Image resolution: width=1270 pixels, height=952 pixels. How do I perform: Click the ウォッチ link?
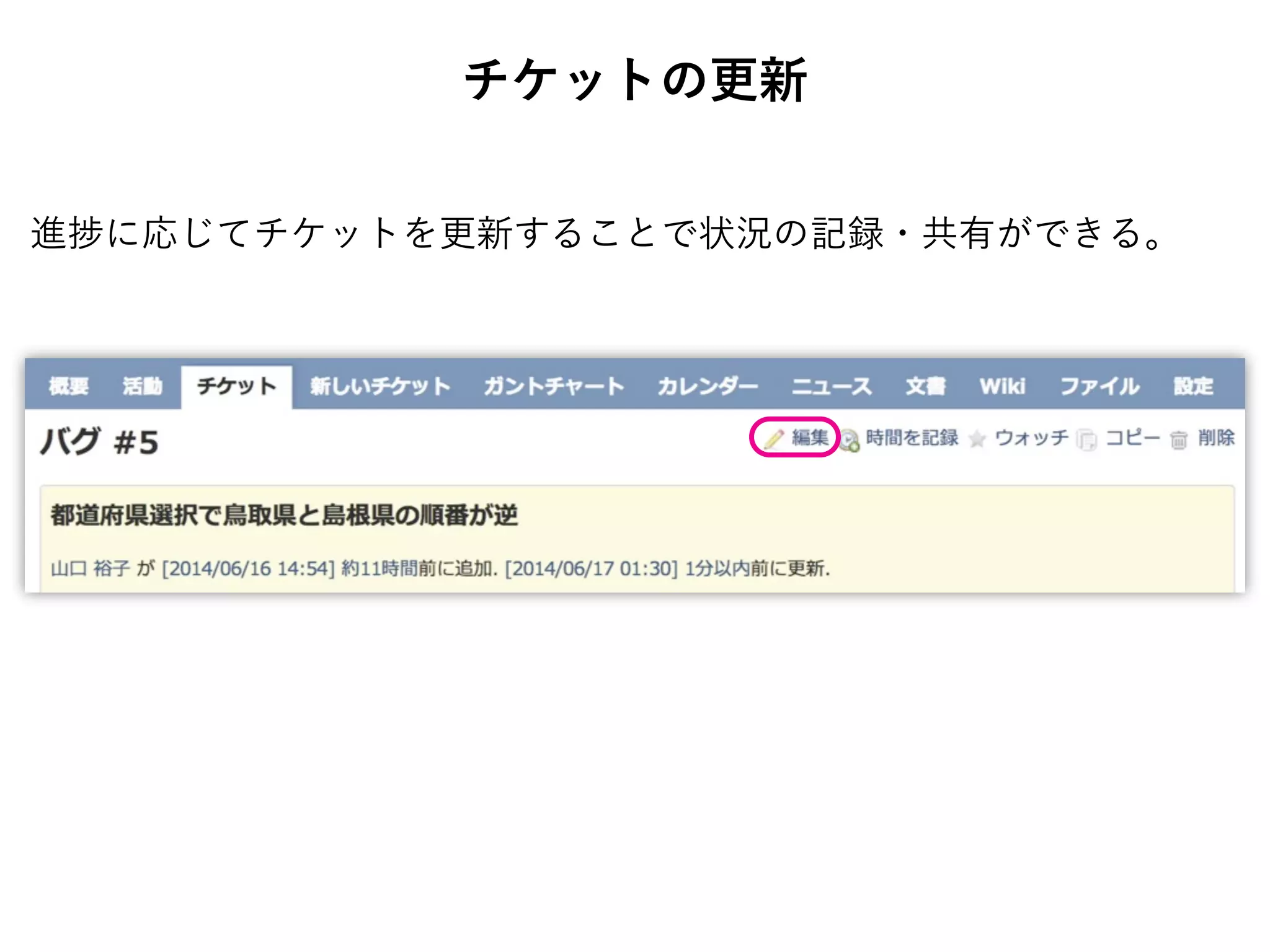click(1032, 438)
